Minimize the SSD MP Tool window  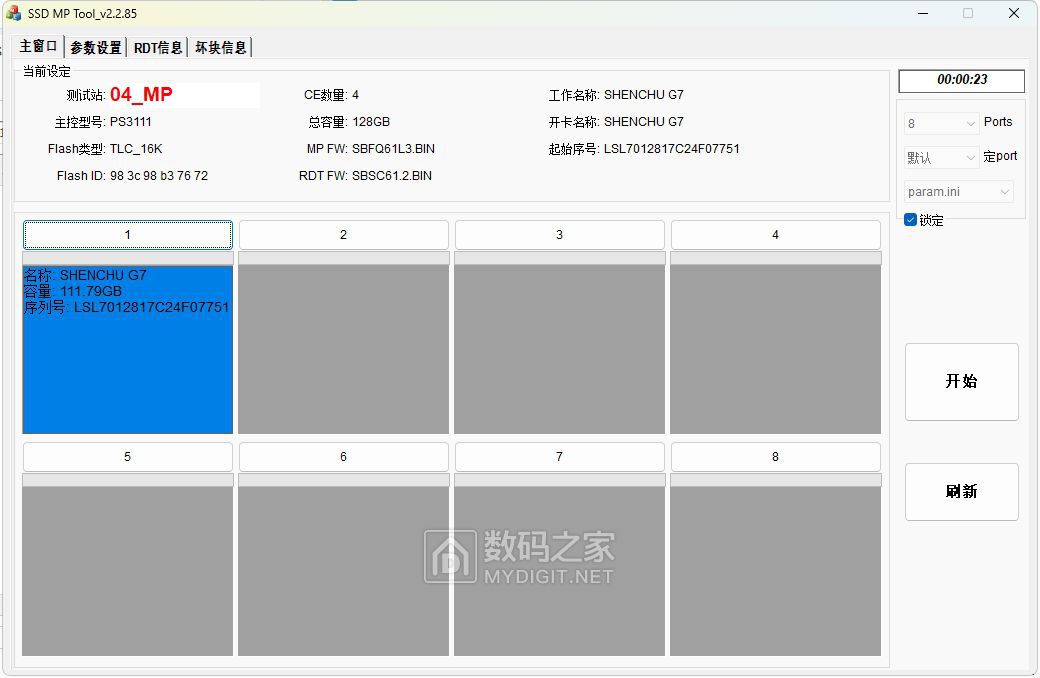[923, 13]
